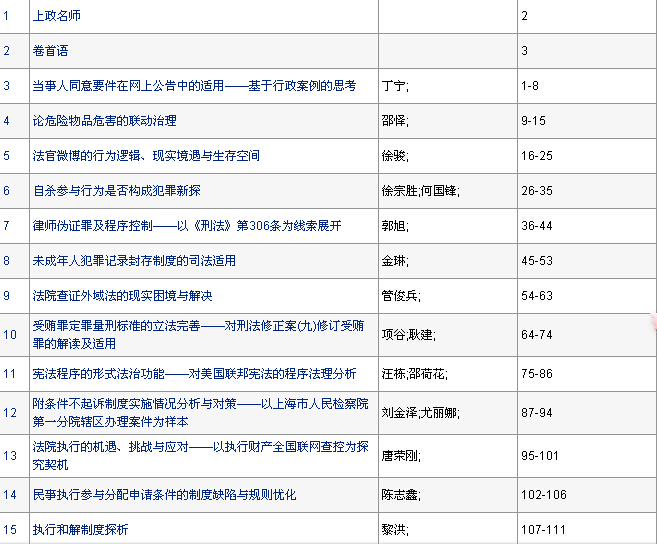This screenshot has width=657, height=544.
Task: Click the article '当事人同意要件在网上公告中的适用'
Action: tap(194, 86)
